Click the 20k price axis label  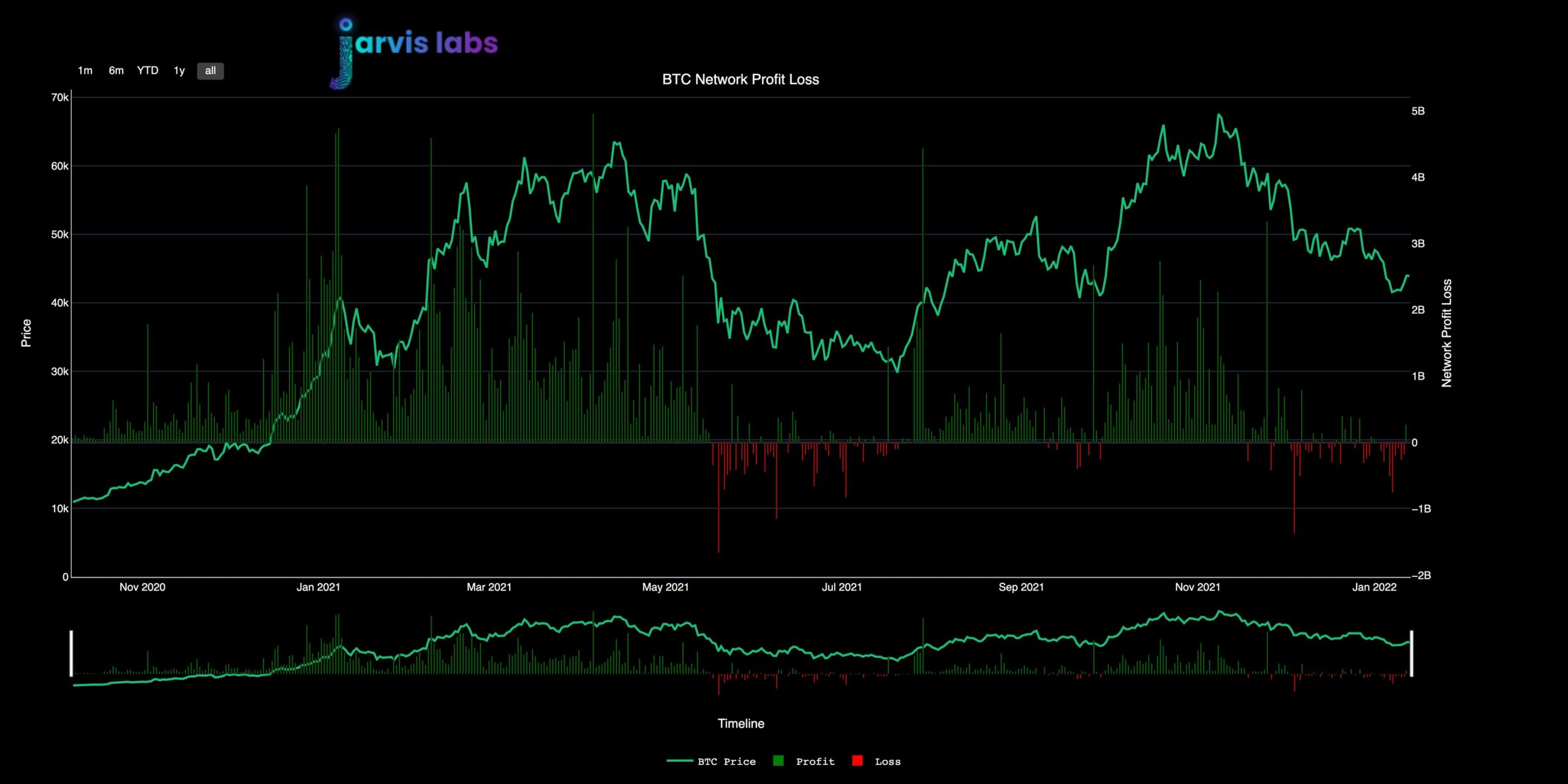60,440
